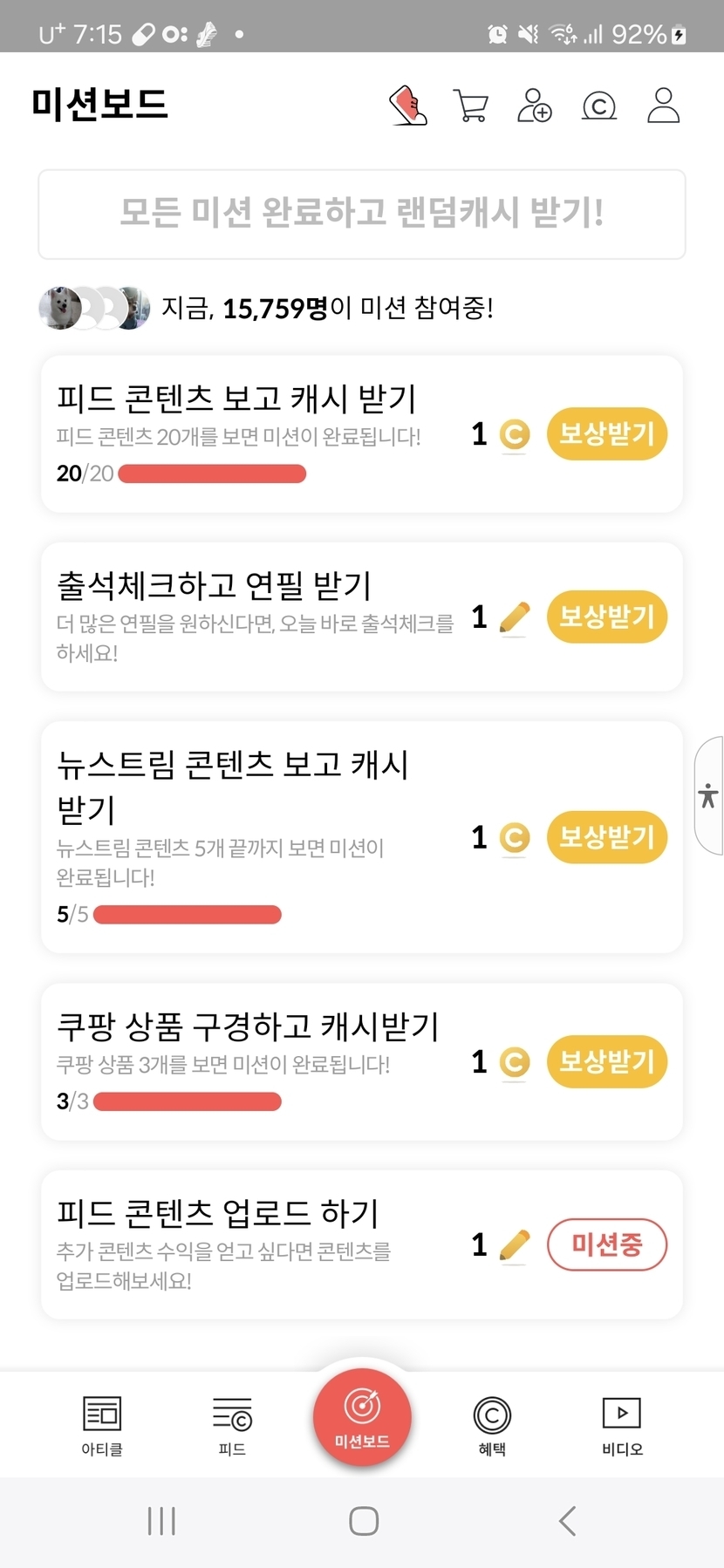Open the cash coin icon in header
This screenshot has height=1568, width=724.
point(599,106)
